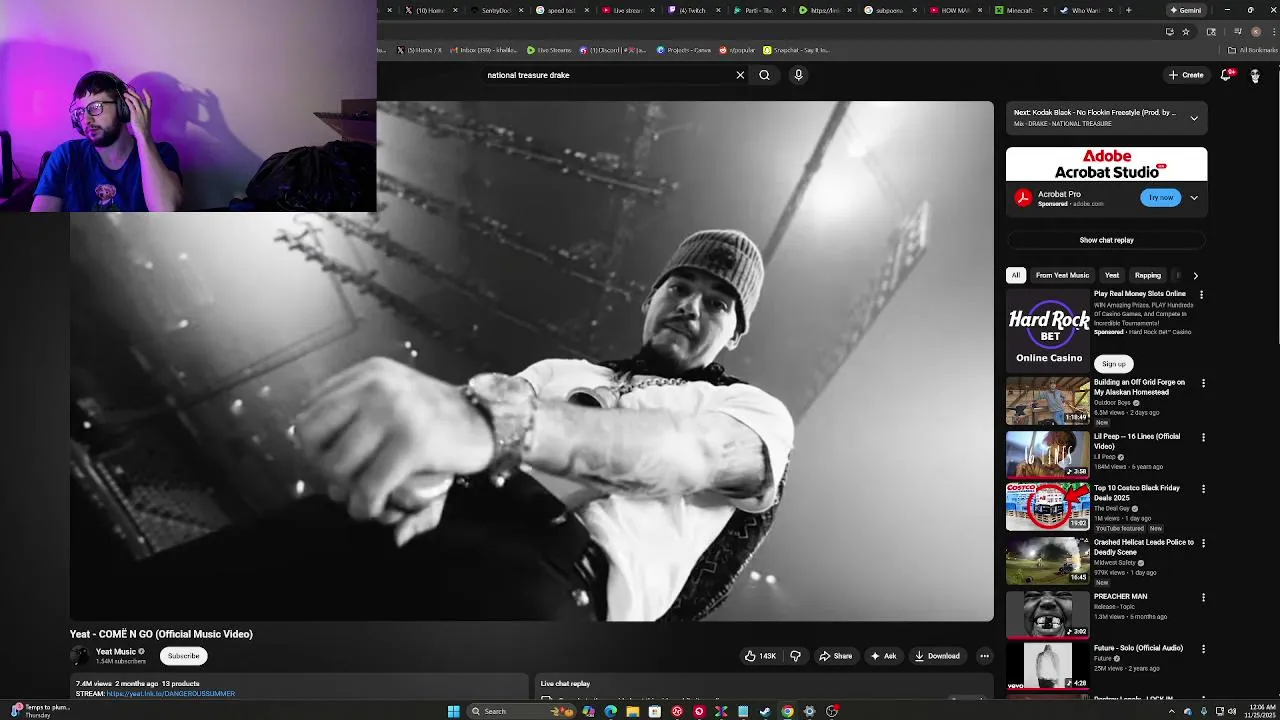Click the Yeat Music channel avatar
This screenshot has width=1280, height=720.
coord(80,656)
